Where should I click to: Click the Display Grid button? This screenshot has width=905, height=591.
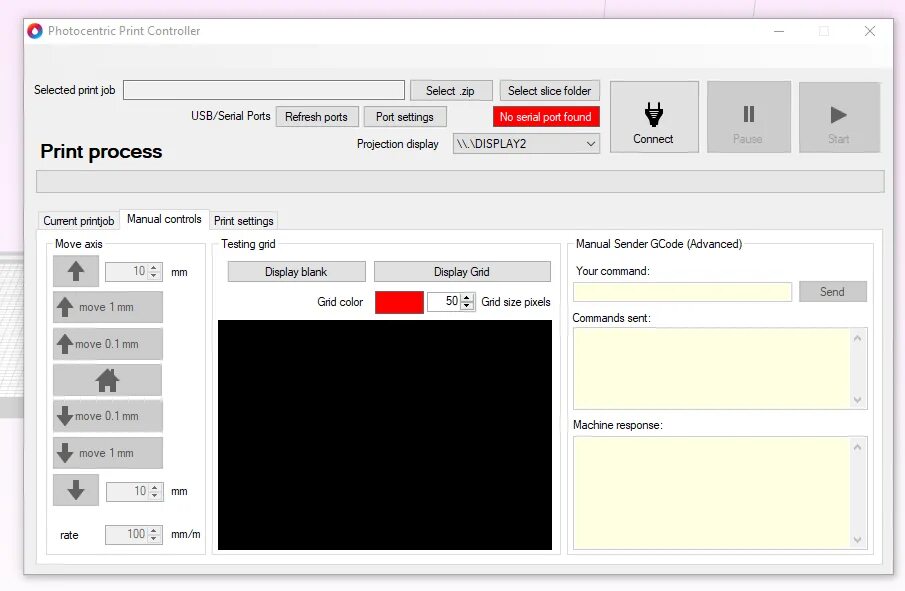point(462,272)
